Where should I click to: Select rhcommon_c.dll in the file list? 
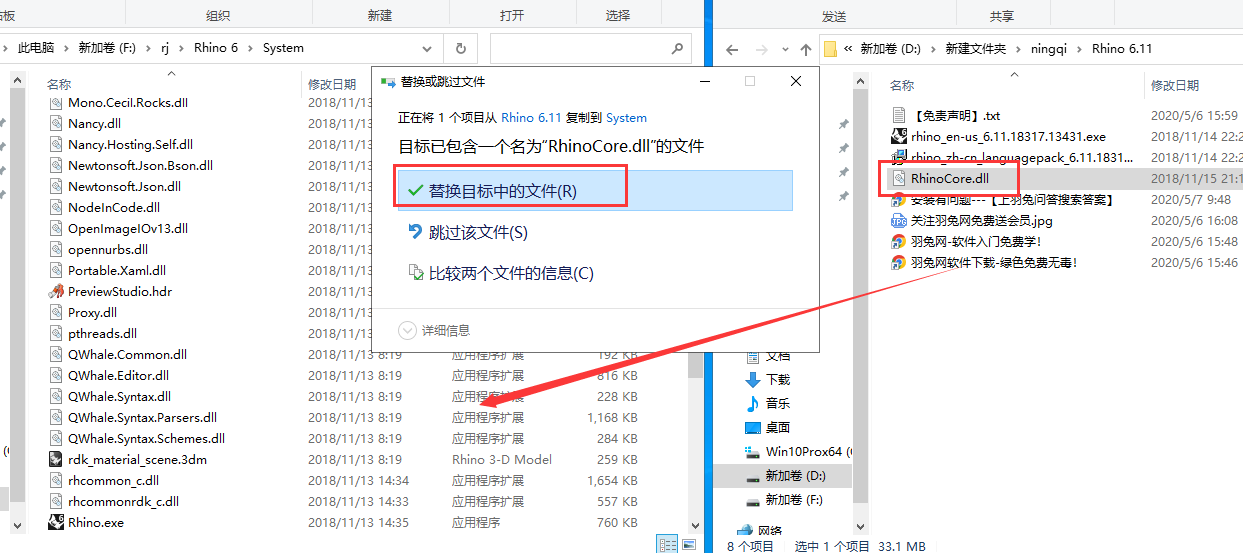click(x=113, y=480)
